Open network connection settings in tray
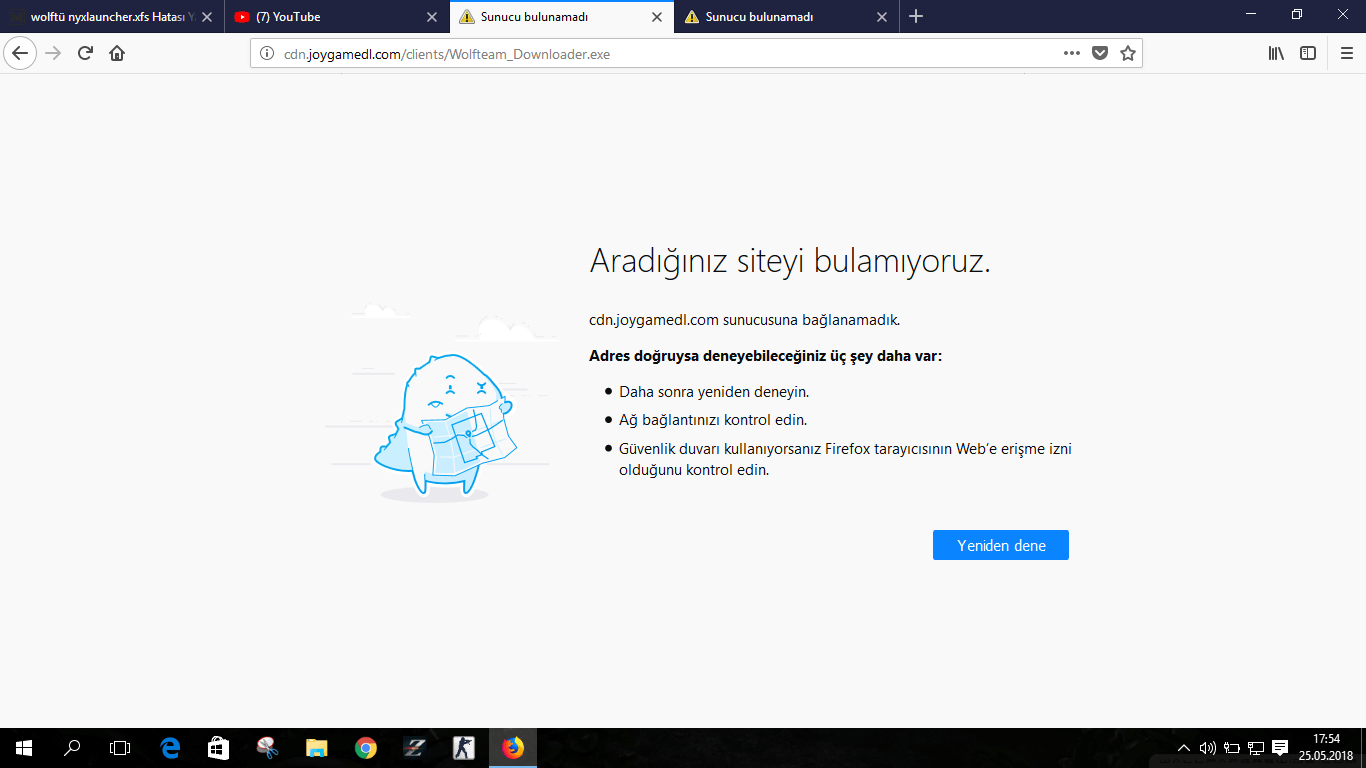Screen dimensions: 1366x768 1256,748
